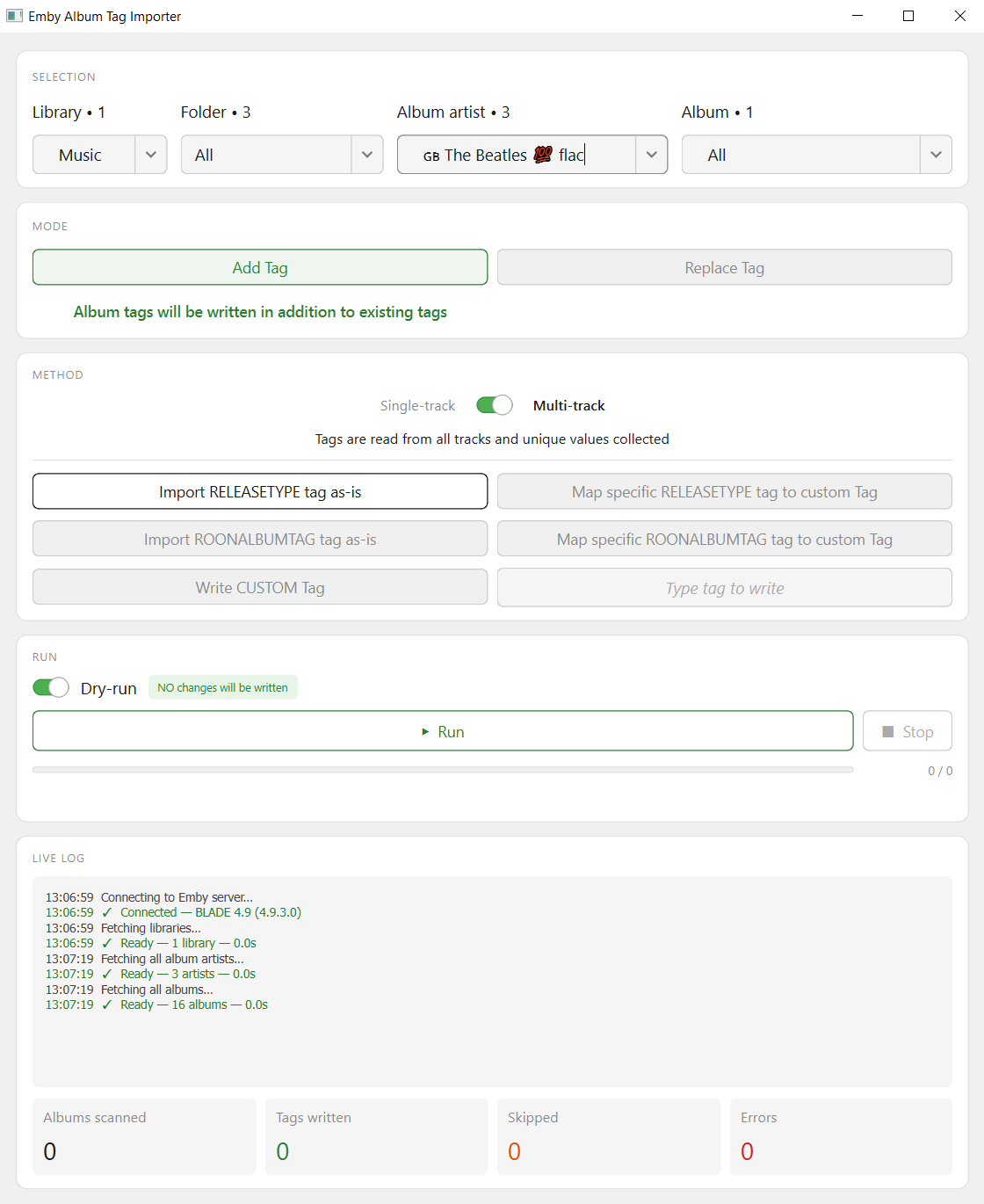Open the Album dropdown list

pos(936,155)
